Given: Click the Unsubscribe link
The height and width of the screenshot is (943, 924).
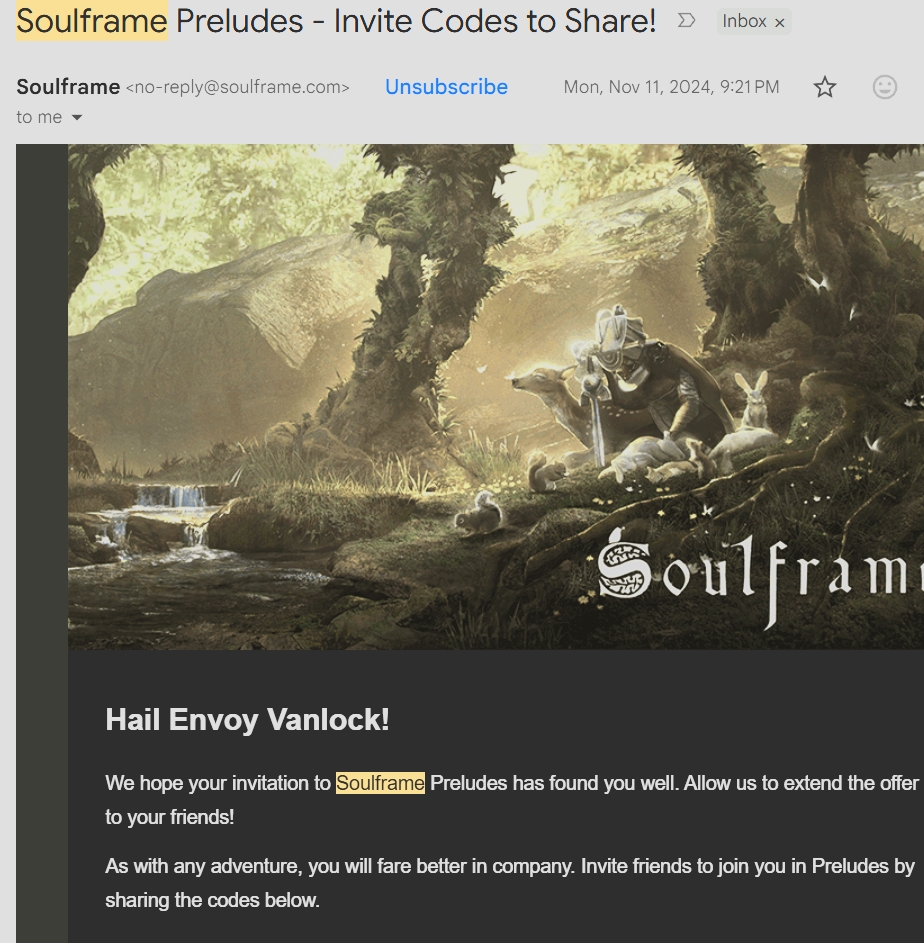Looking at the screenshot, I should pos(446,87).
